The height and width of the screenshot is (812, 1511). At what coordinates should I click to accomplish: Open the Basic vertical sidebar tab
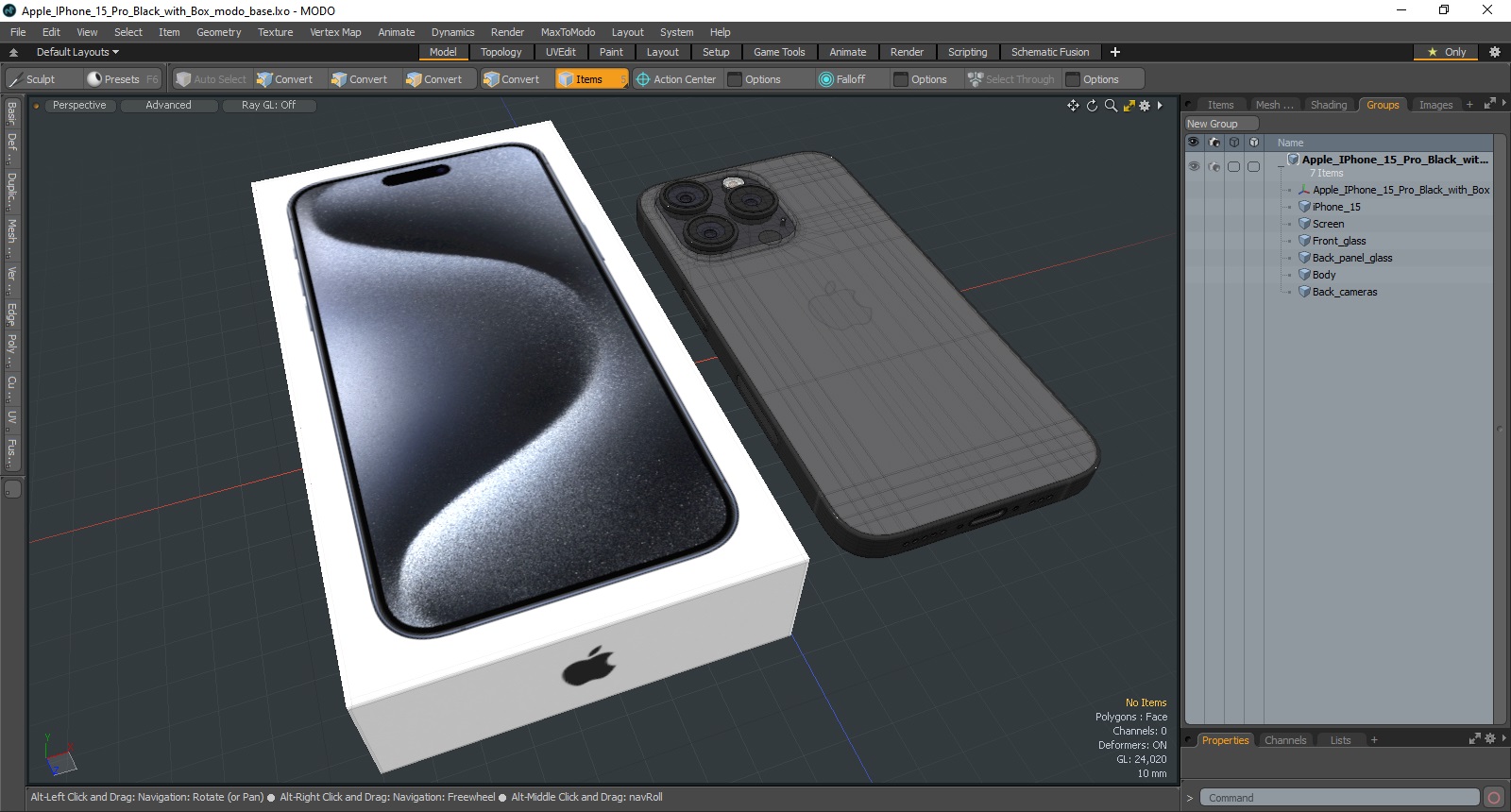point(11,112)
